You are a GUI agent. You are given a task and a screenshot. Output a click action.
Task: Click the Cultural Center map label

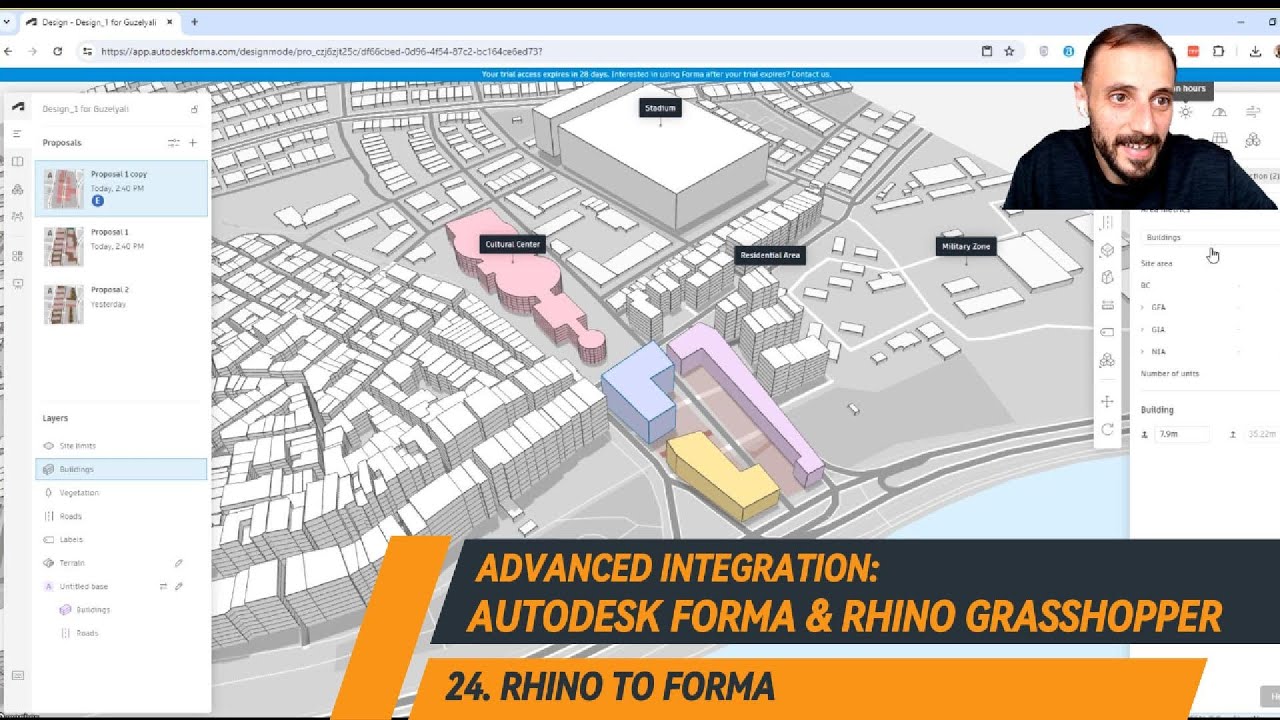point(513,244)
